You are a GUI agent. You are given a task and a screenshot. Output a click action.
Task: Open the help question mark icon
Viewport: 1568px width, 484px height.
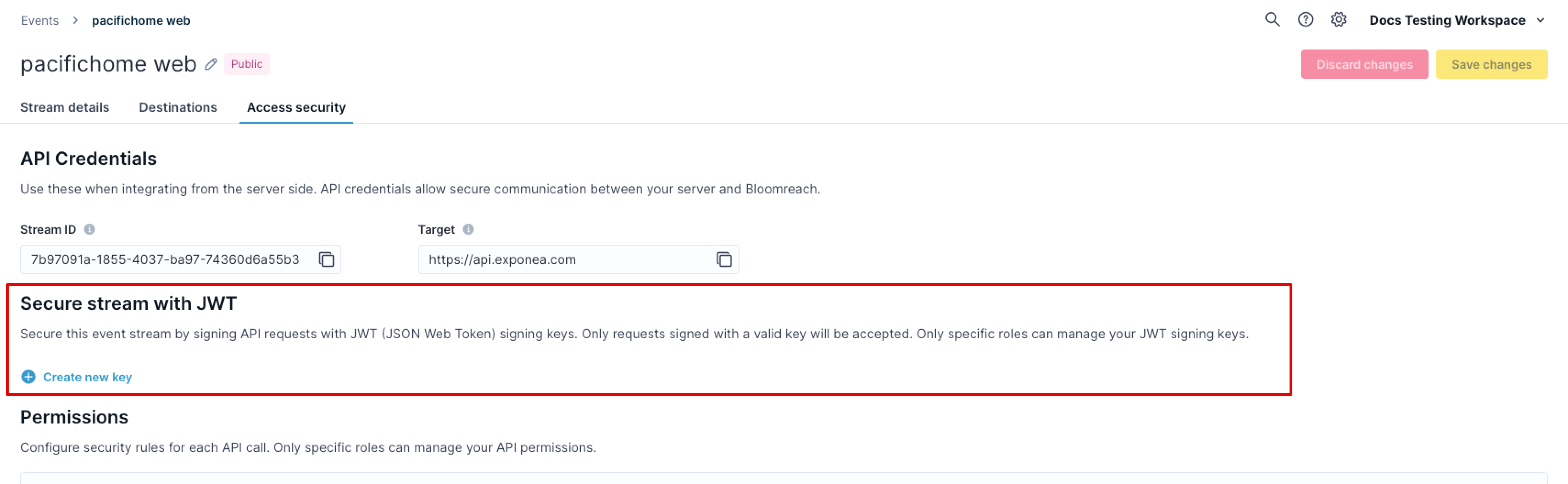tap(1306, 19)
